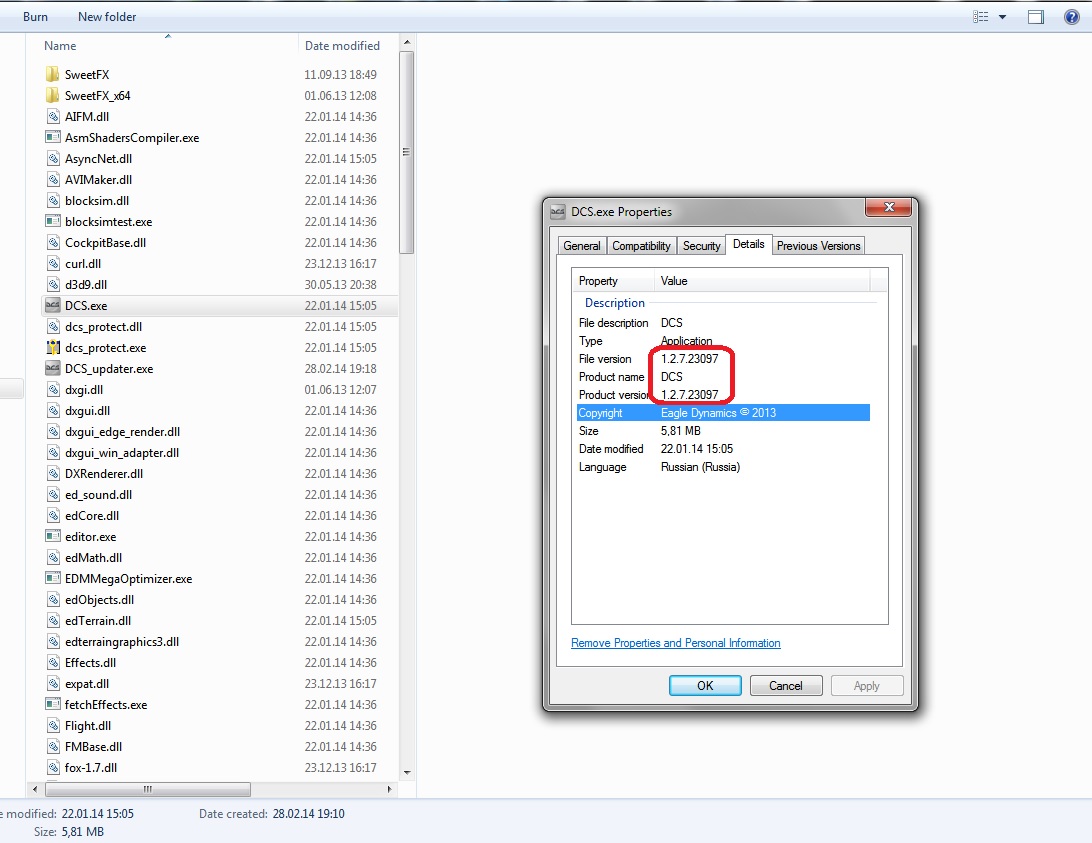1092x843 pixels.
Task: Click the editor.exe icon
Action: coord(52,536)
